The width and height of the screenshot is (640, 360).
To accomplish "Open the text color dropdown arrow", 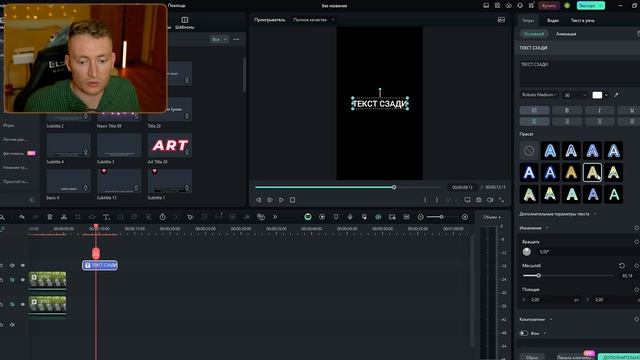I will (607, 95).
